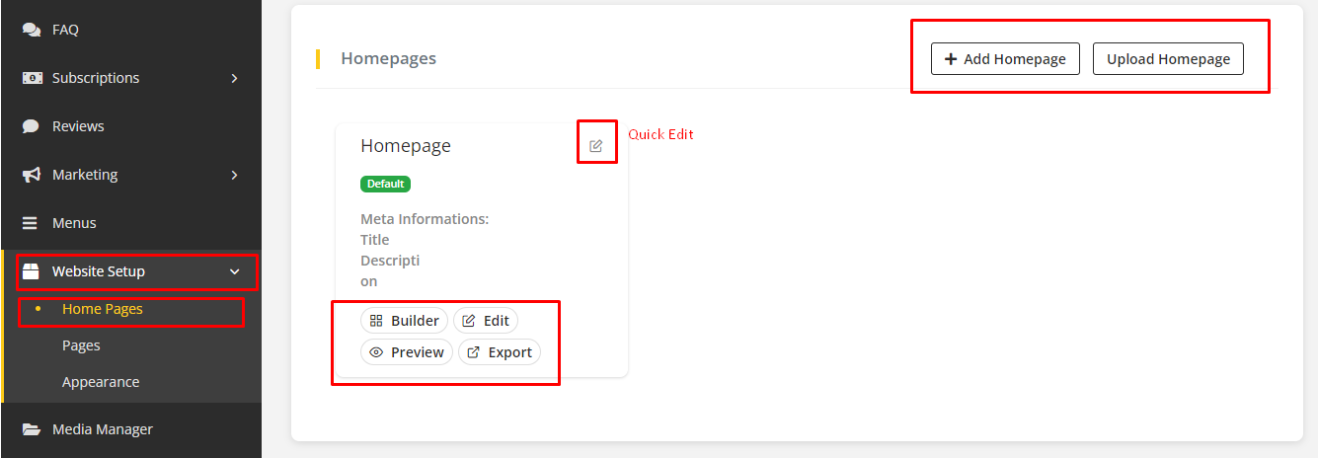This screenshot has width=1322, height=458.
Task: Expand the Subscriptions submenu arrow
Action: coord(235,78)
